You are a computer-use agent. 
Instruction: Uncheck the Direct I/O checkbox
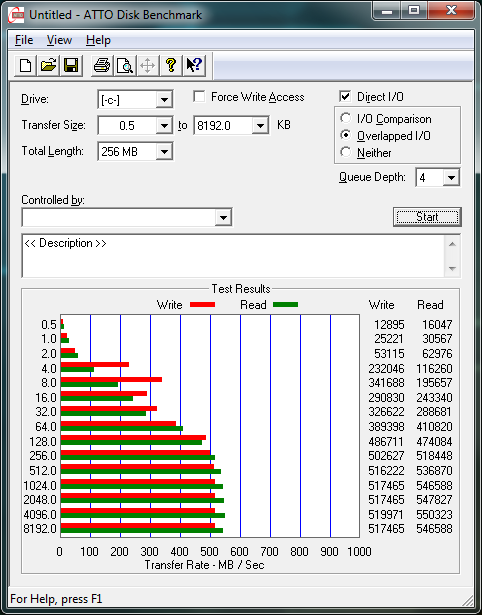click(x=345, y=96)
